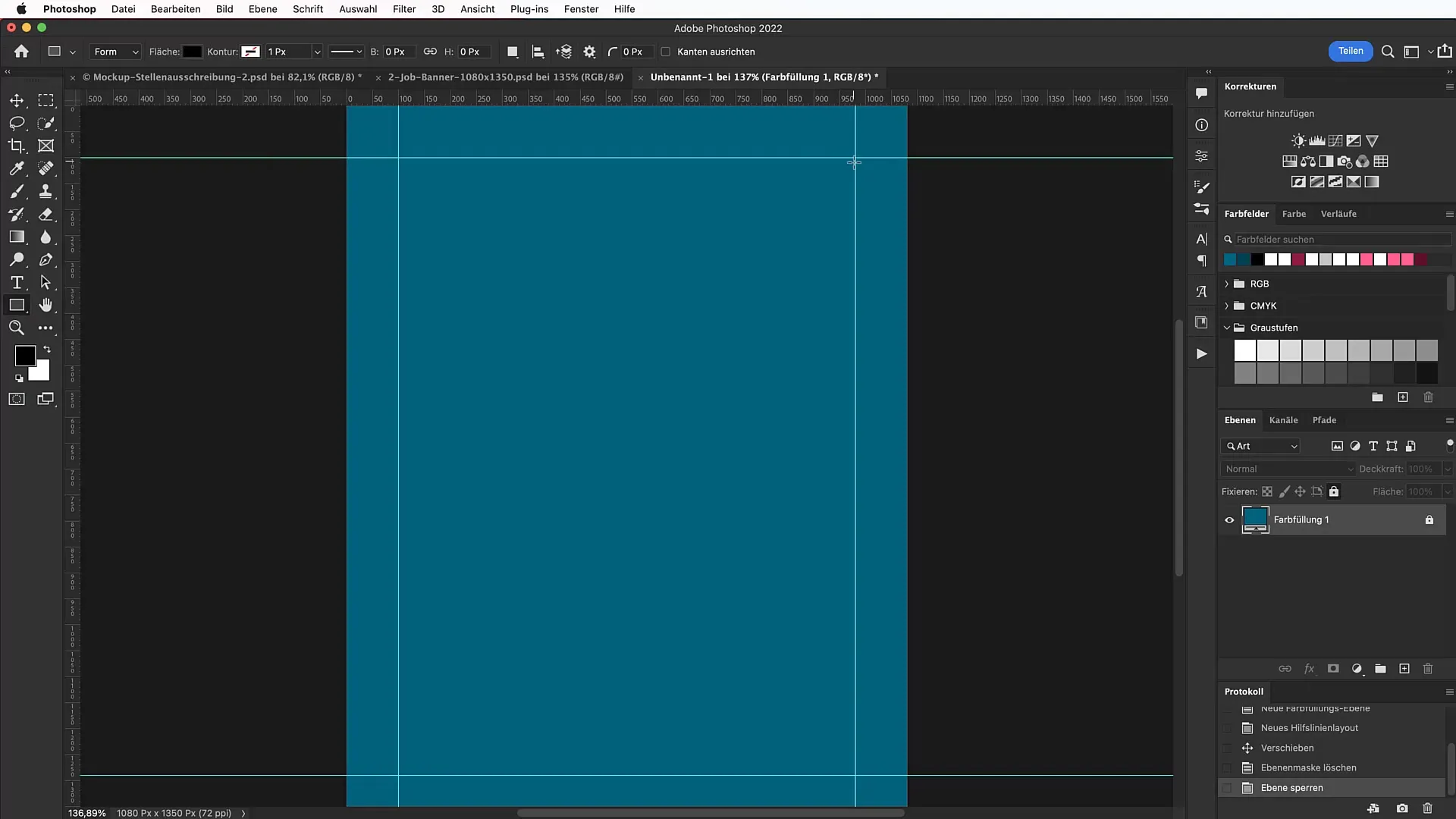Screen dimensions: 1456x819
Task: Switch to Kanäle tab
Action: (1284, 420)
